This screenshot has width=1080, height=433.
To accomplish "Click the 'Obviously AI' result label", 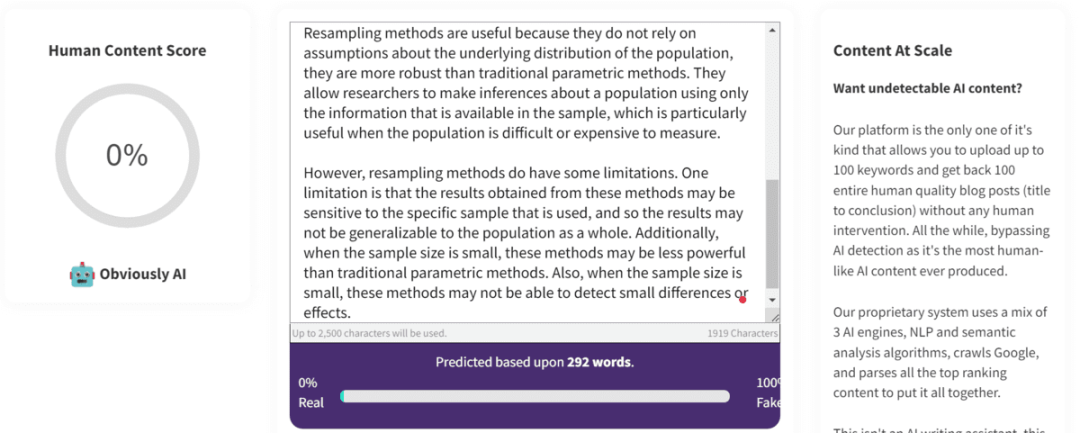I will [142, 274].
